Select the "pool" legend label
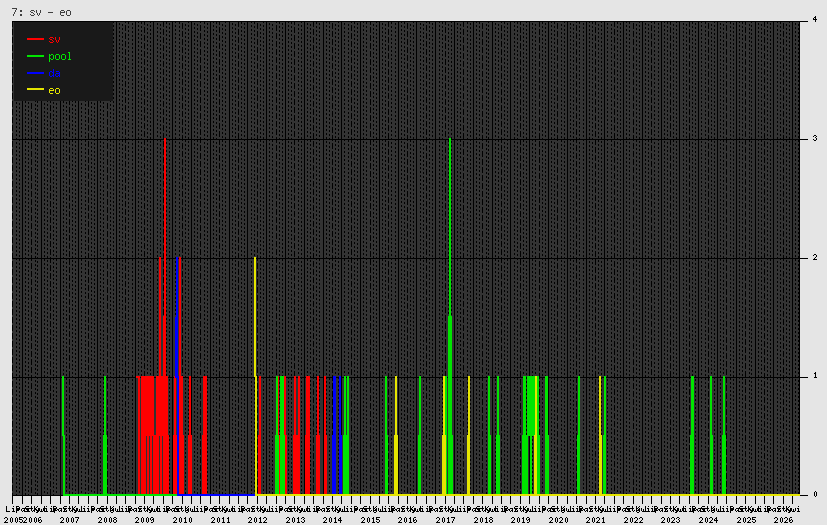Image resolution: width=827 pixels, height=525 pixels. [60, 56]
